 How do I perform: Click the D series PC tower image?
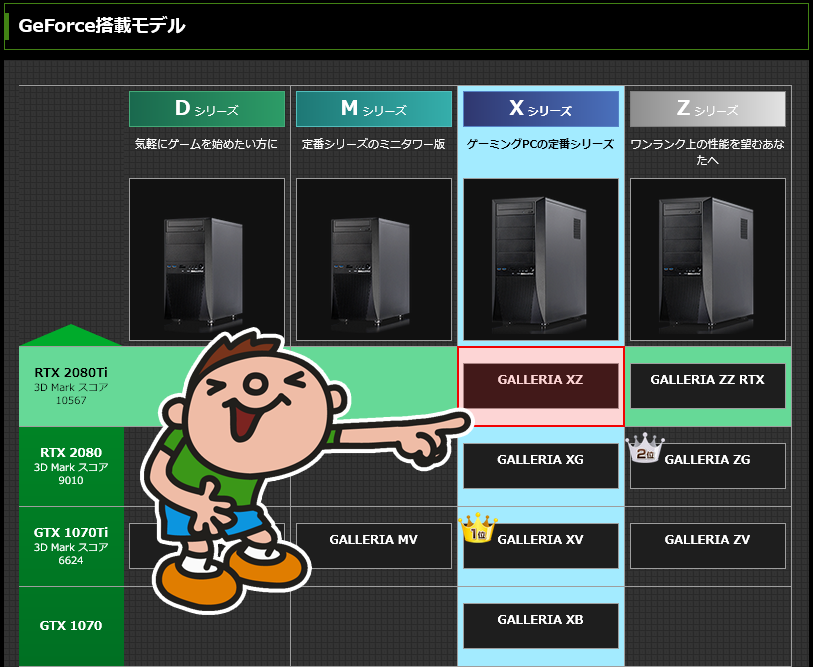pos(207,259)
